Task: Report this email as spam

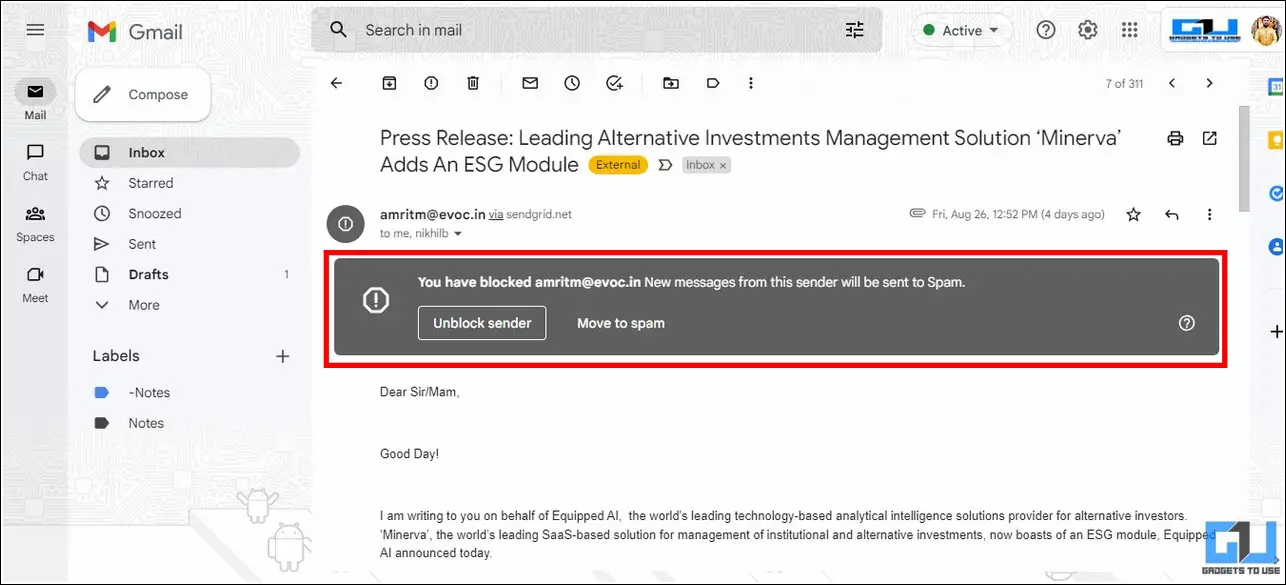Action: pos(431,83)
